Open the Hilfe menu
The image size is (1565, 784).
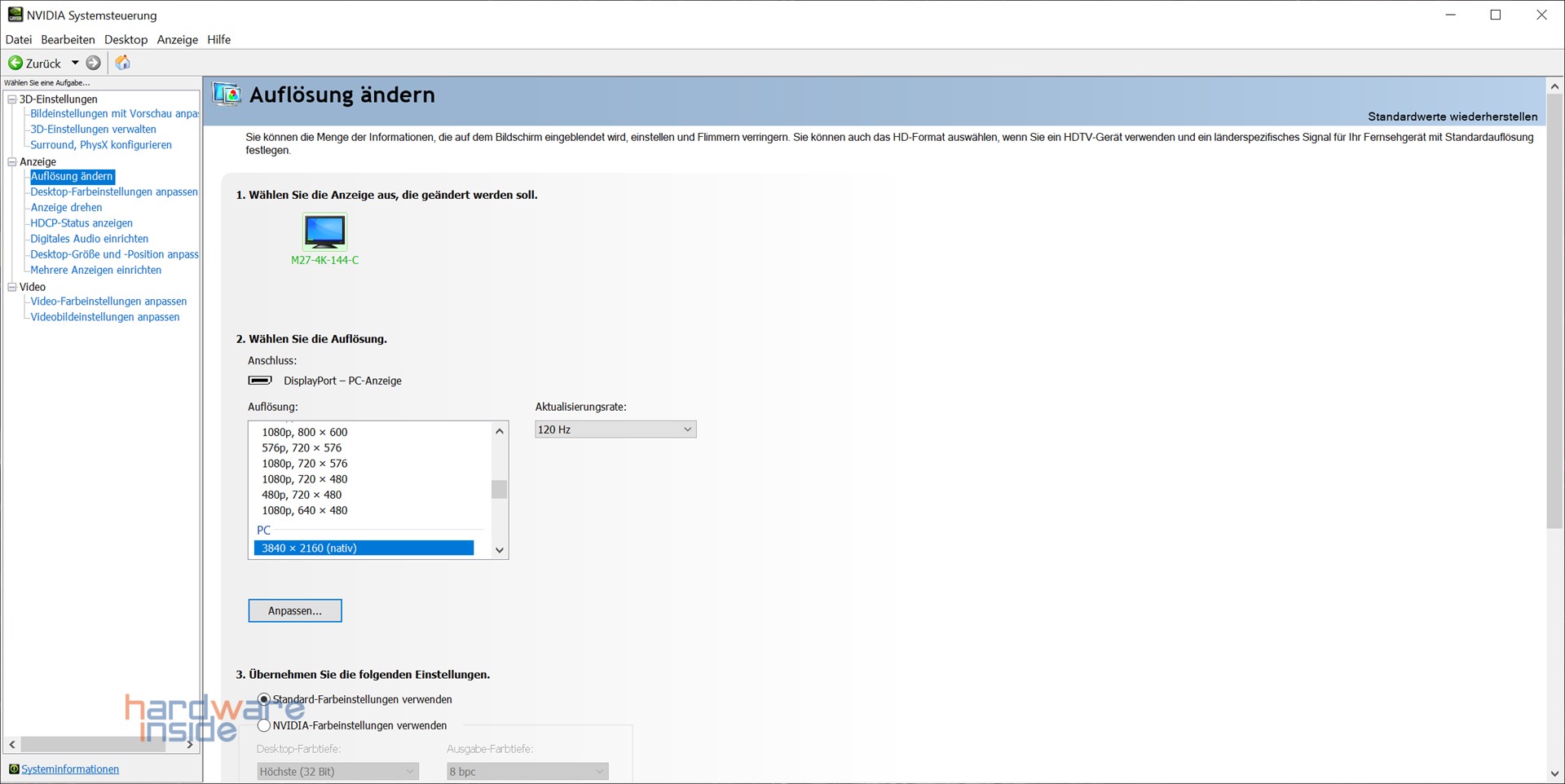218,40
